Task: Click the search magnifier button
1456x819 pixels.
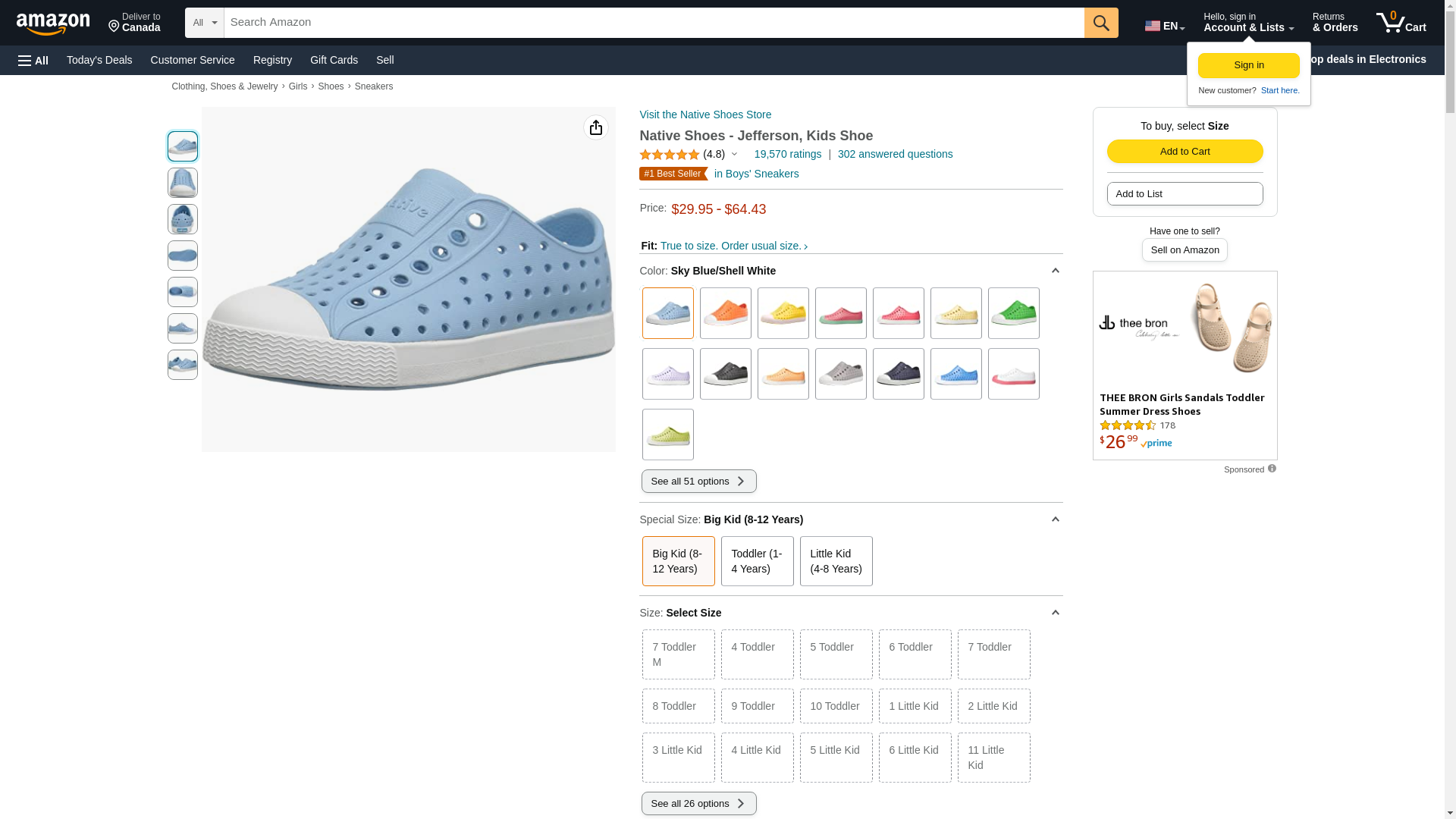Action: [1100, 23]
